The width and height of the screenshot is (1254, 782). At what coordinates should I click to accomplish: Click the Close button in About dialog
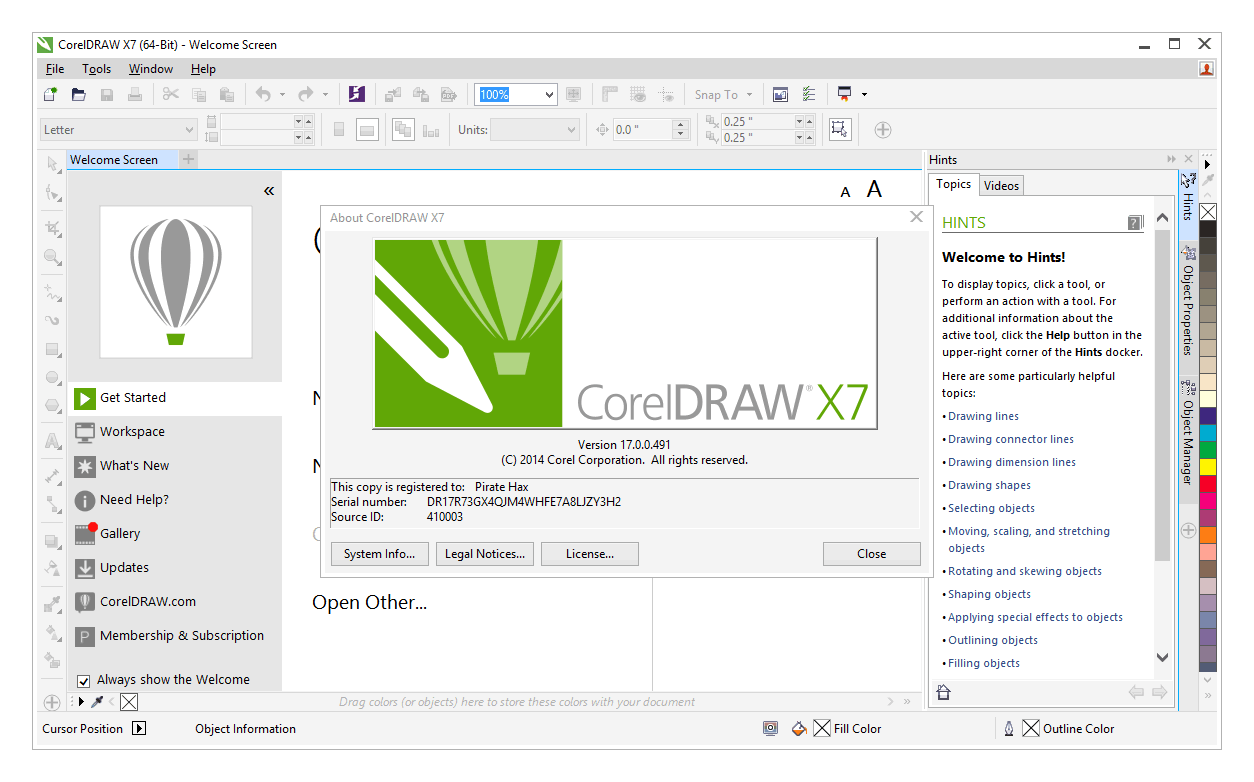point(871,554)
